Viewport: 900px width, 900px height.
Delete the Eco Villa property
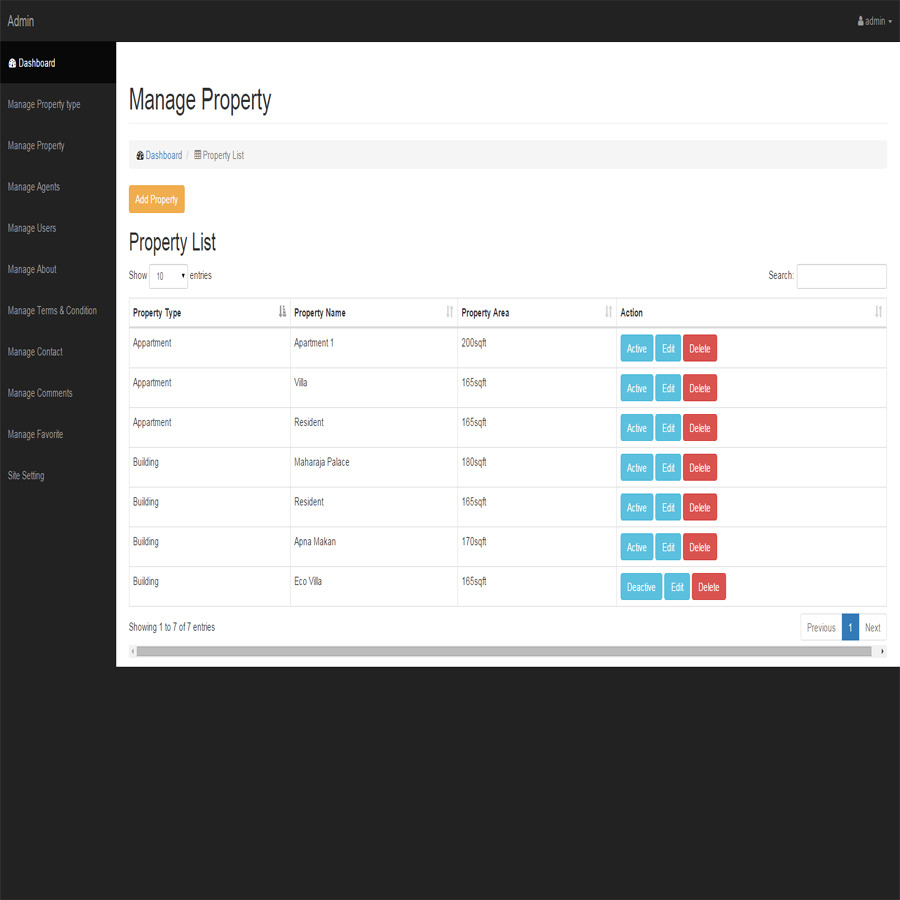tap(709, 587)
